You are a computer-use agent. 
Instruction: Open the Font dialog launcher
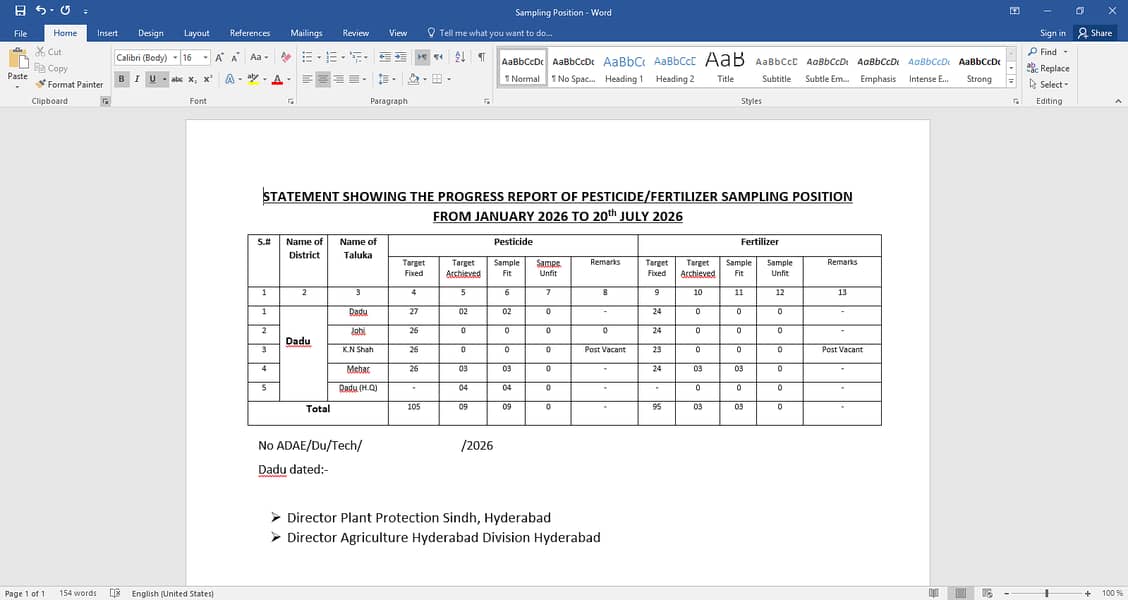(291, 101)
